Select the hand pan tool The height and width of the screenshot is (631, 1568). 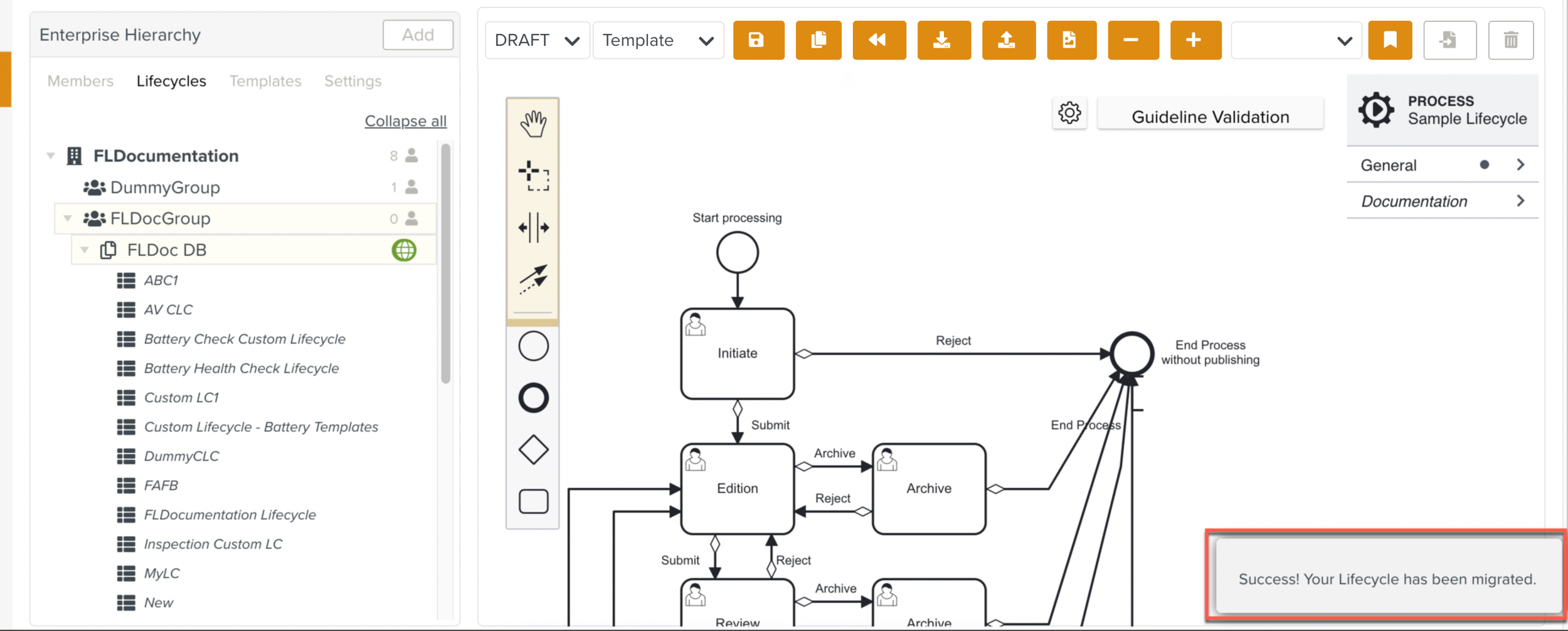532,124
